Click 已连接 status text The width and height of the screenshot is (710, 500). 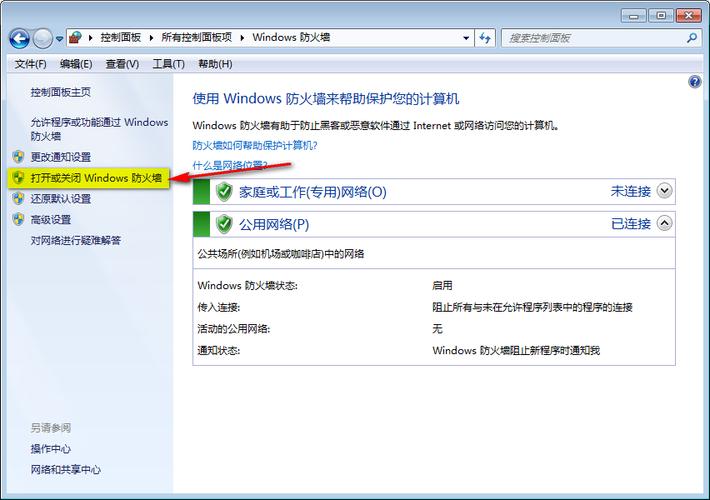point(631,224)
